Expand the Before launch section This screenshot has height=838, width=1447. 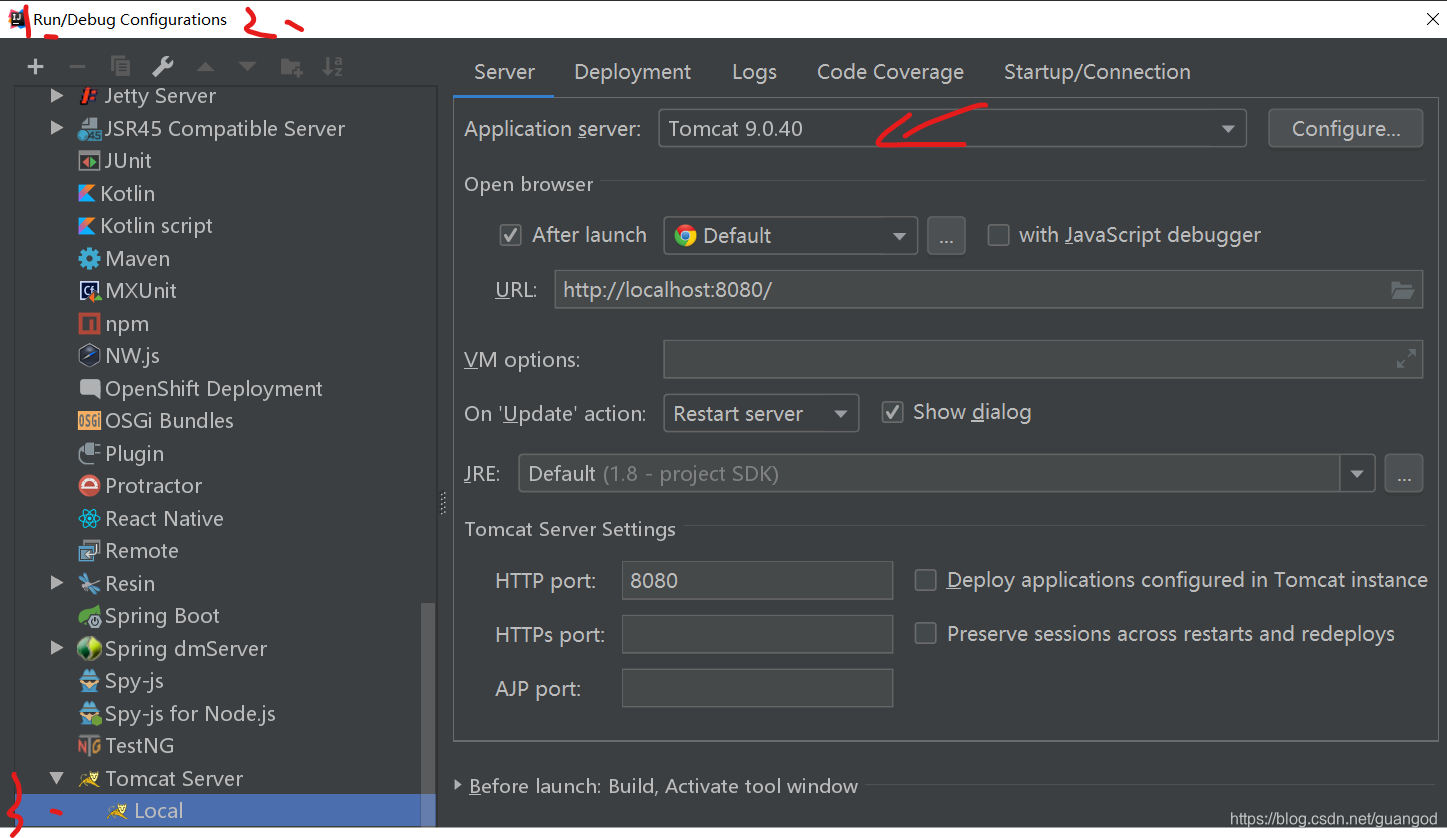[x=459, y=786]
